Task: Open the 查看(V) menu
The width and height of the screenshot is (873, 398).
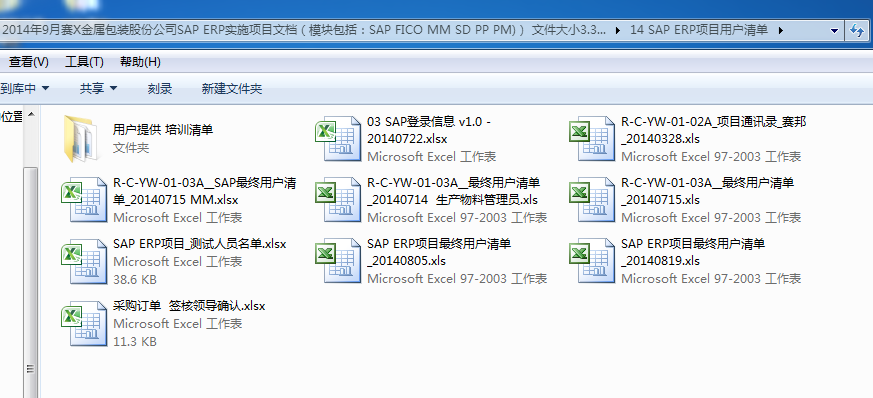Action: [28, 62]
